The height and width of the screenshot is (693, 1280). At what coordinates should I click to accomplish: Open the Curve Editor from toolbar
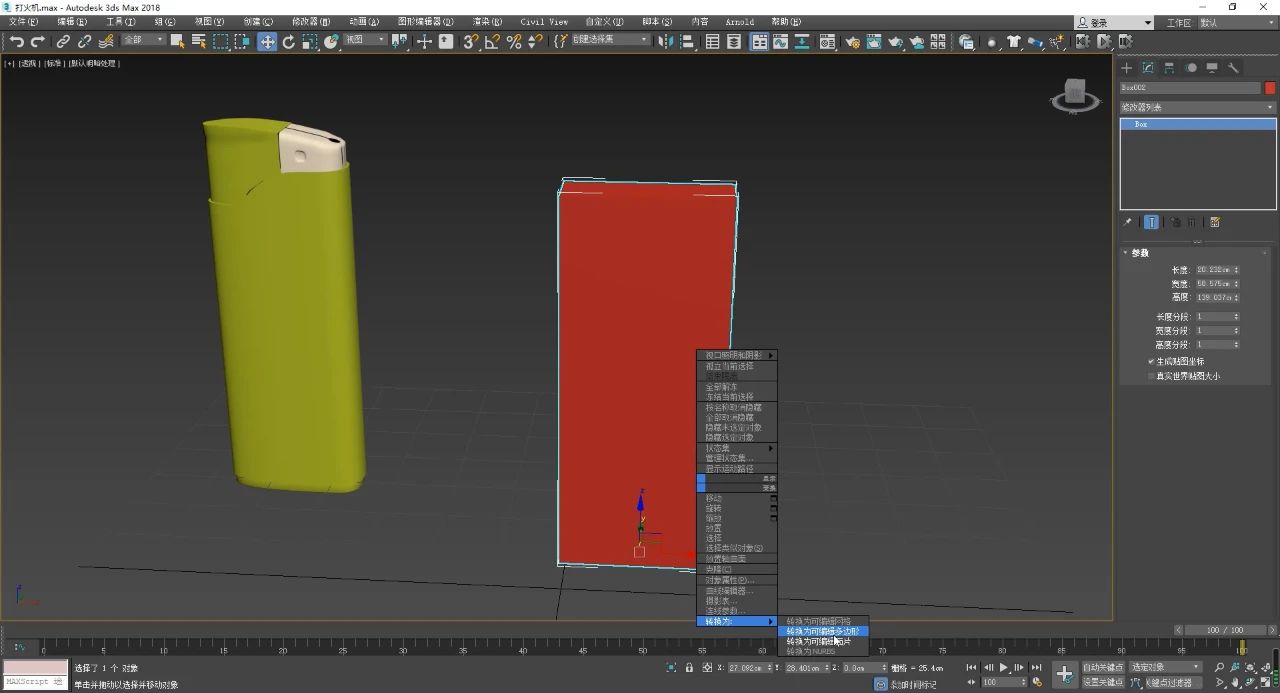point(780,41)
